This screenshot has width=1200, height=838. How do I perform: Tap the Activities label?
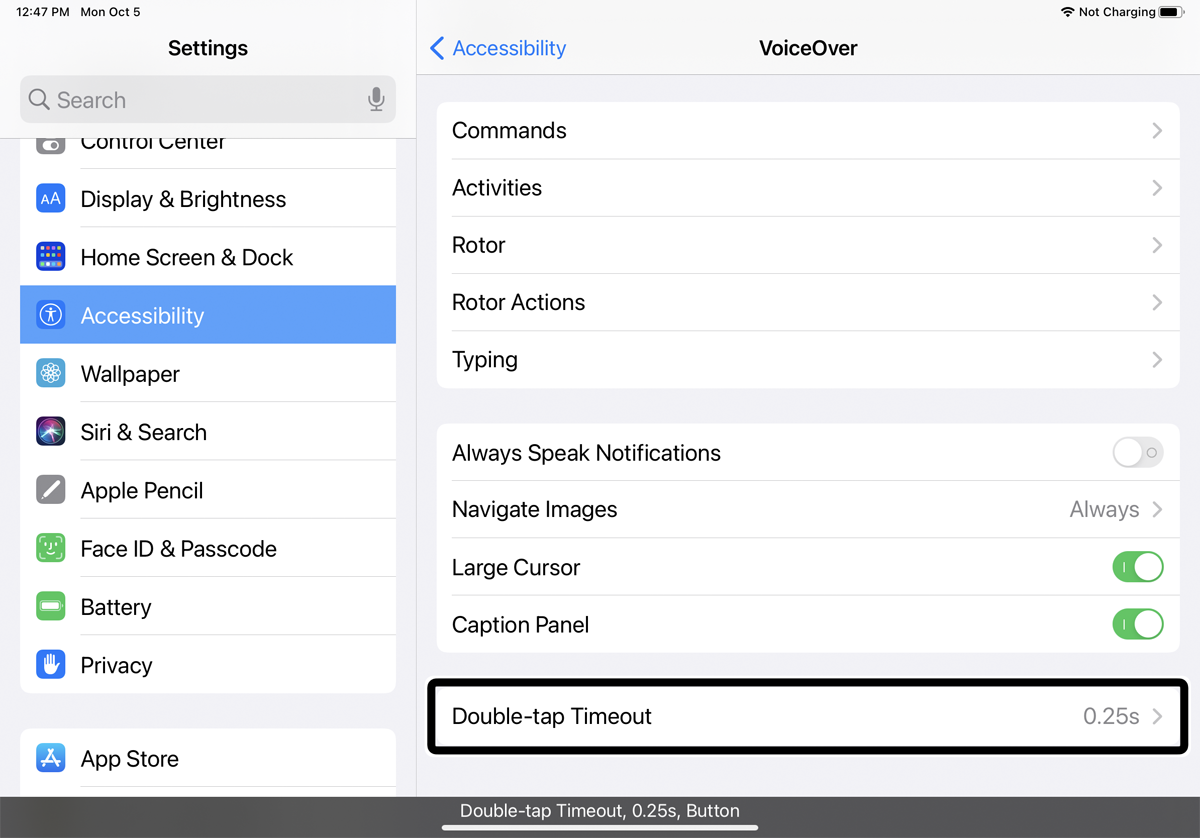[x=497, y=188]
